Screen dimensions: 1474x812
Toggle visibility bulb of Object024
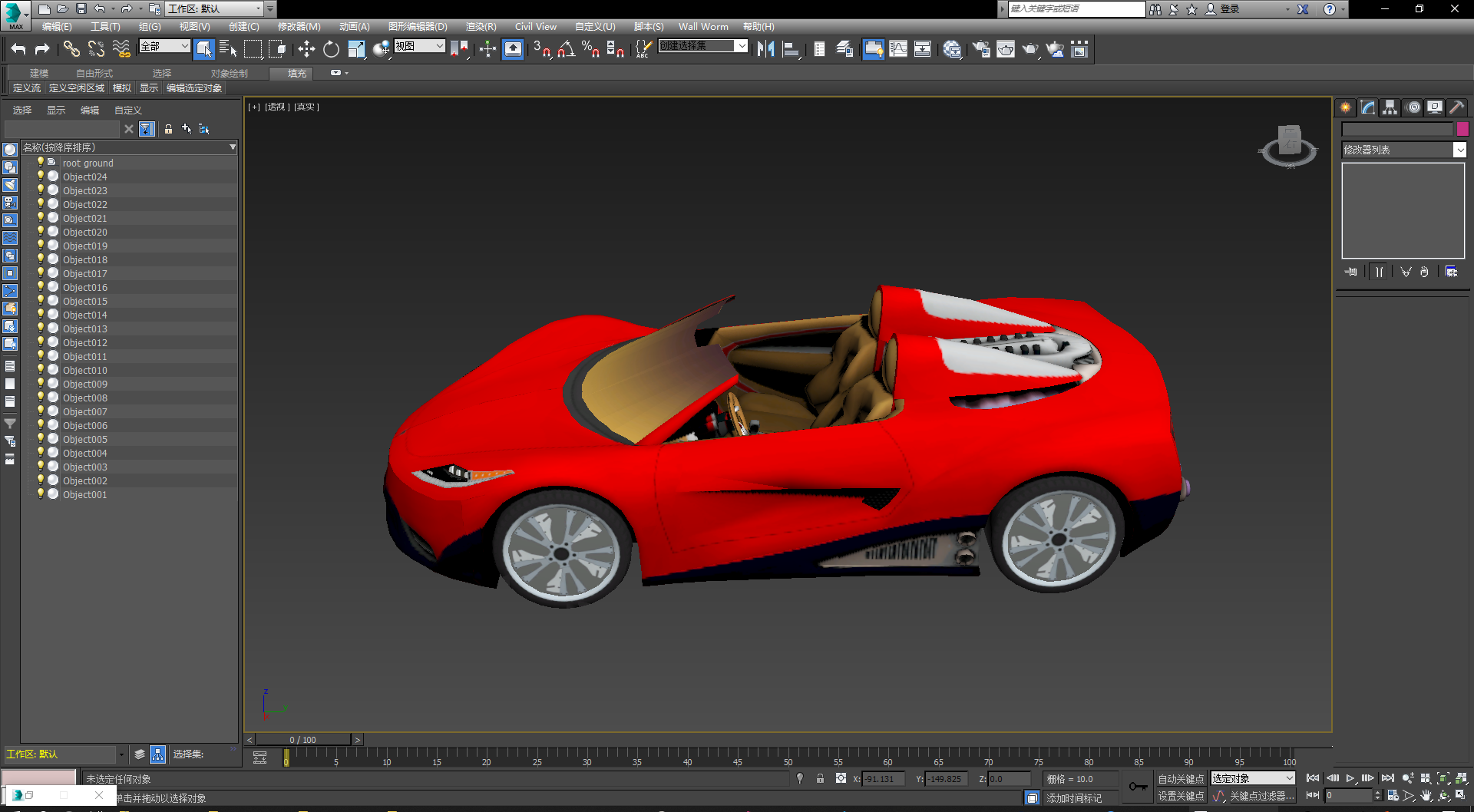41,177
